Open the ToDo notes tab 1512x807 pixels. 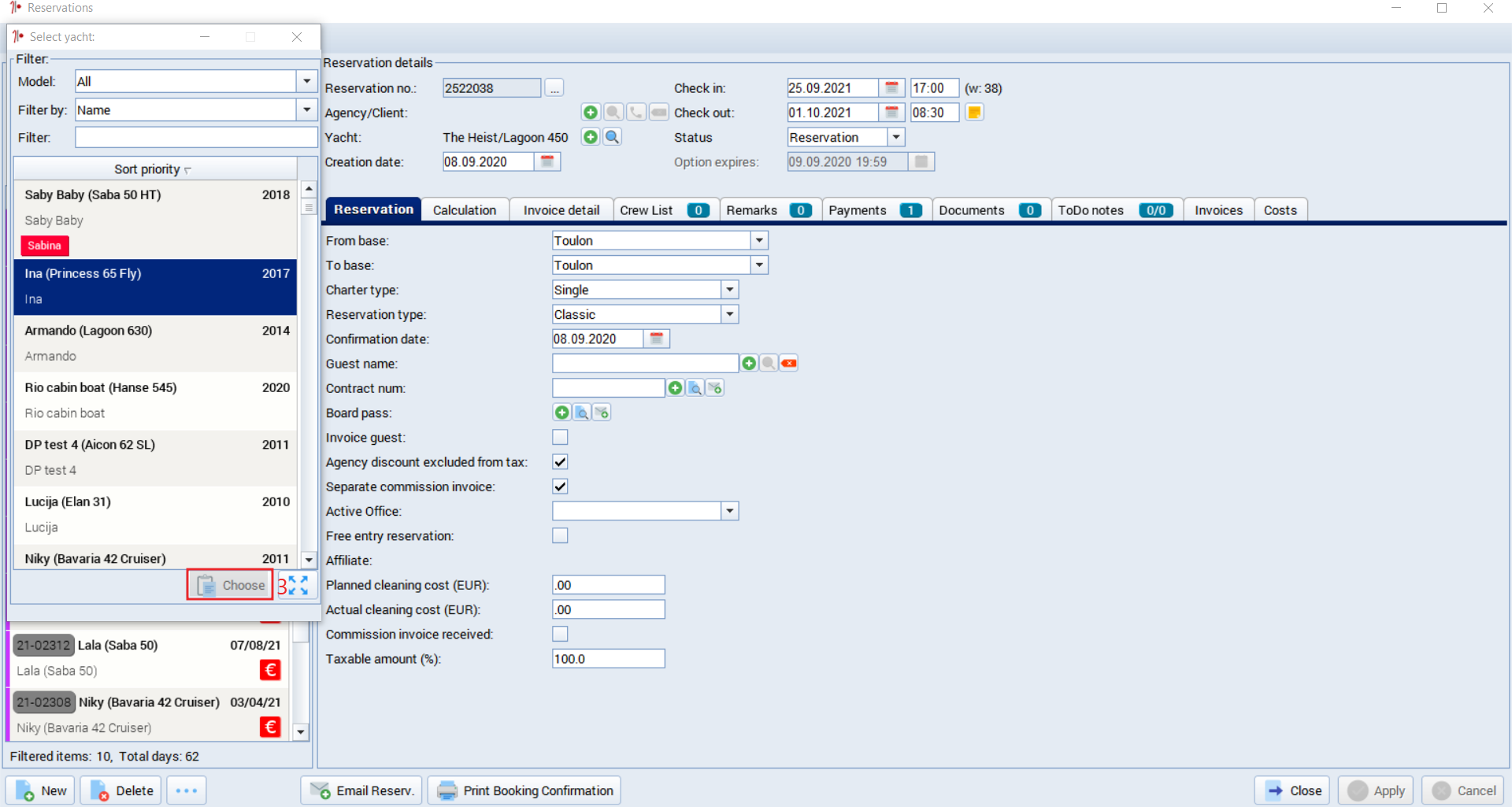tap(1117, 210)
